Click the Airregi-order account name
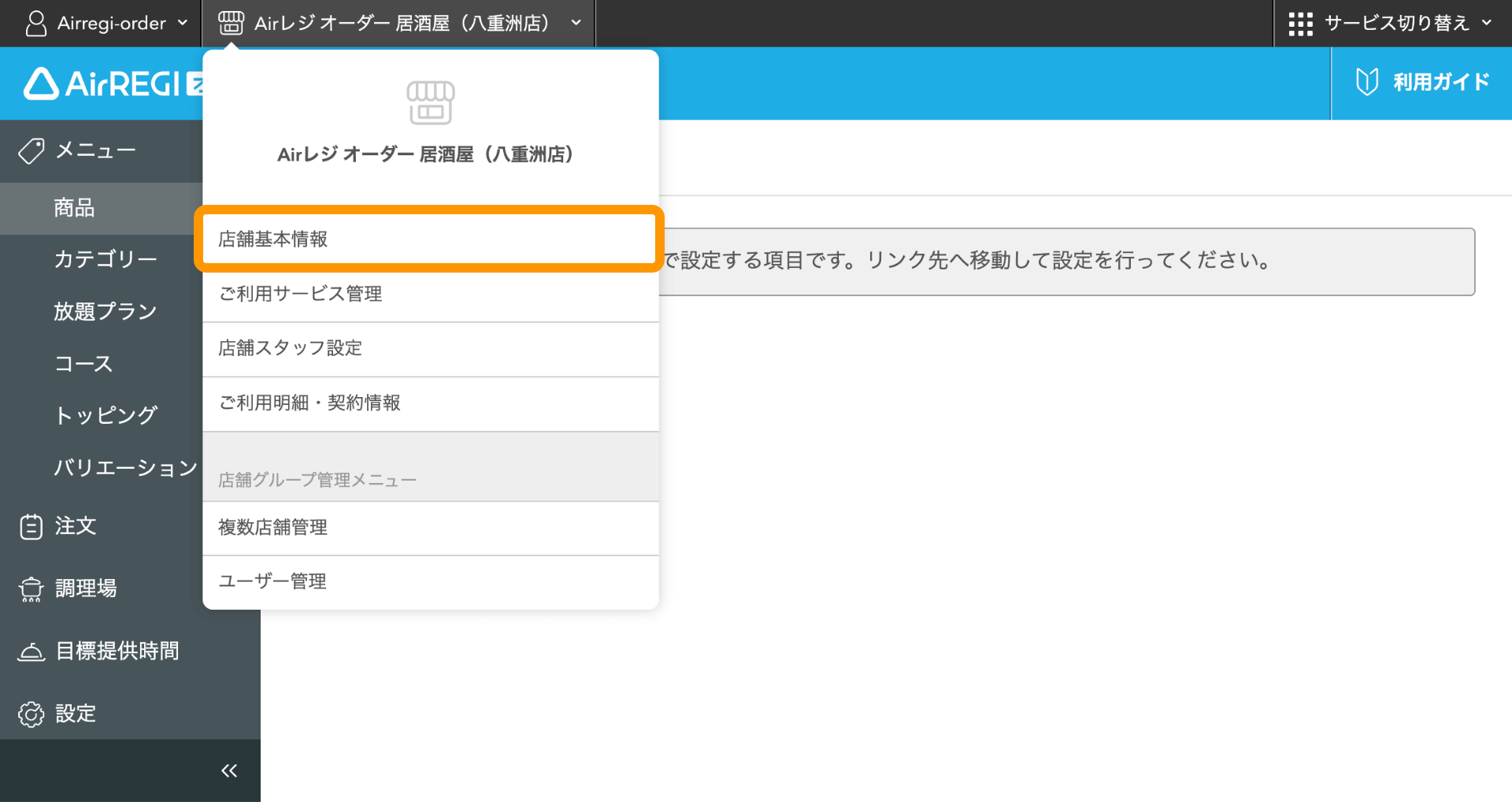Screen dimensions: 1512x802 [112, 24]
